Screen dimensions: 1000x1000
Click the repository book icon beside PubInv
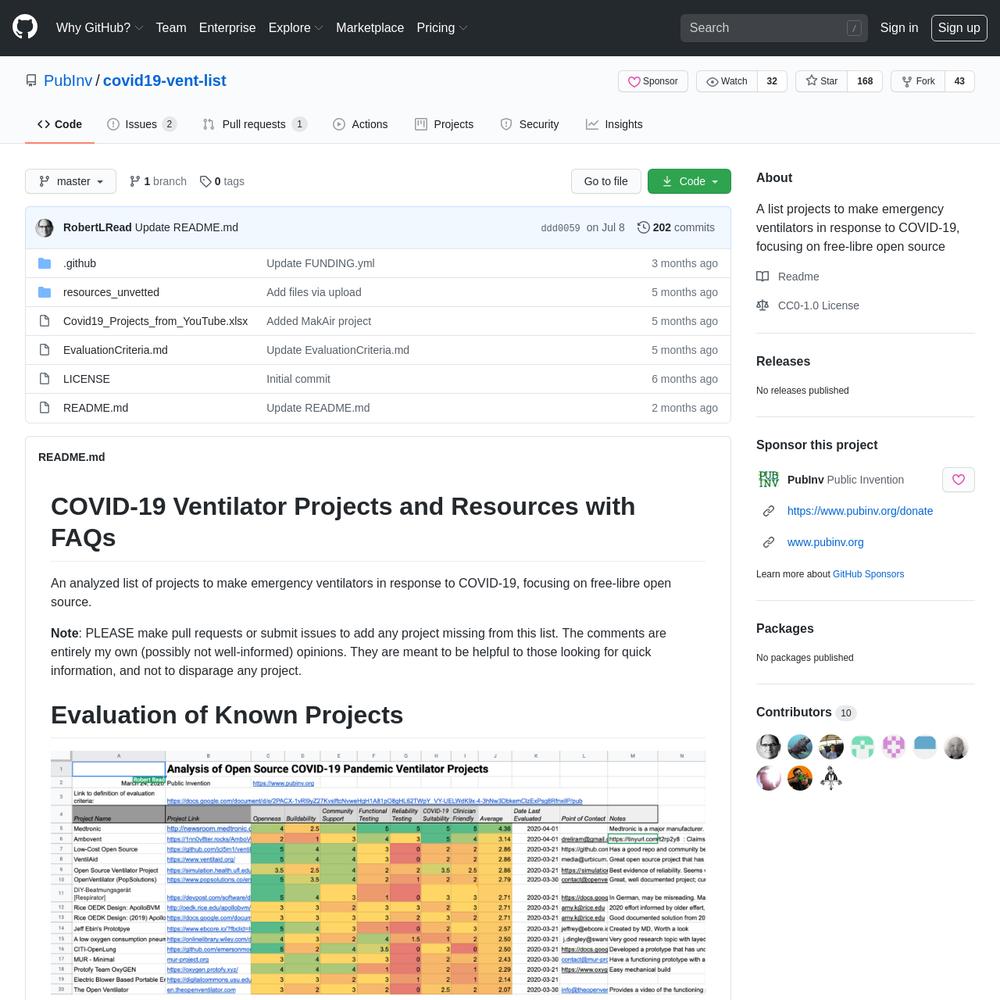pos(31,80)
